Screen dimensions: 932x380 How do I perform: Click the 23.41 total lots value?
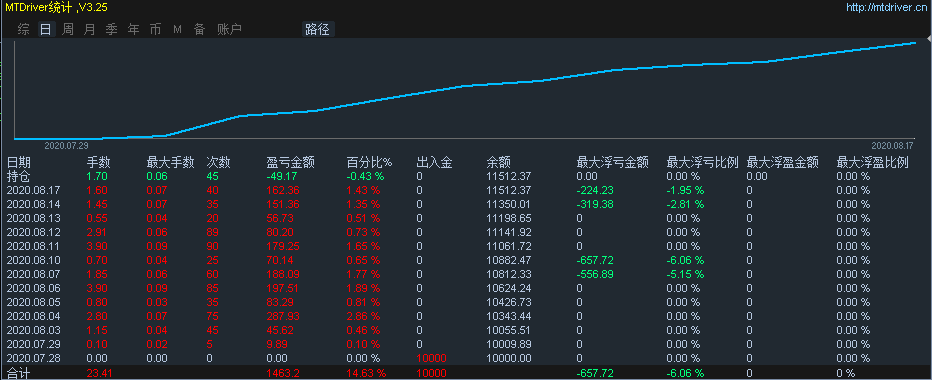99,373
